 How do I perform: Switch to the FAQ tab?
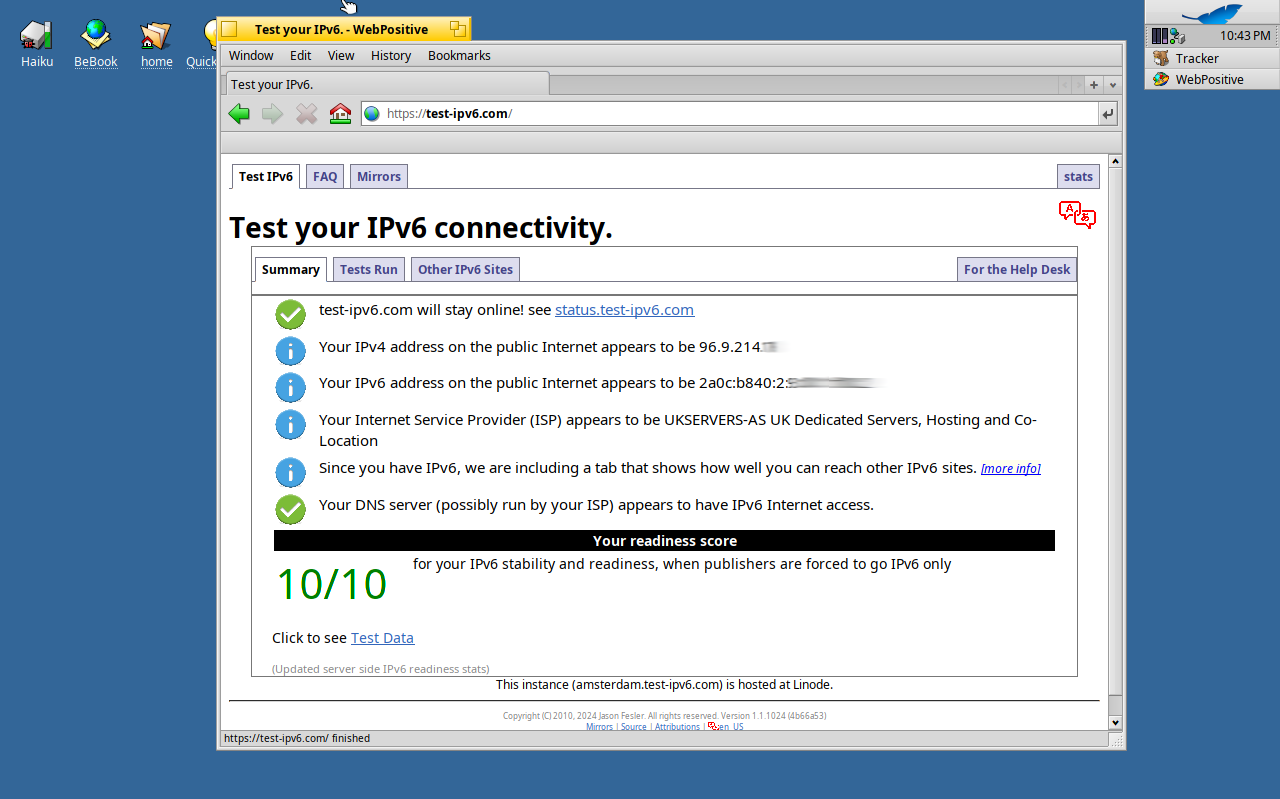click(324, 176)
